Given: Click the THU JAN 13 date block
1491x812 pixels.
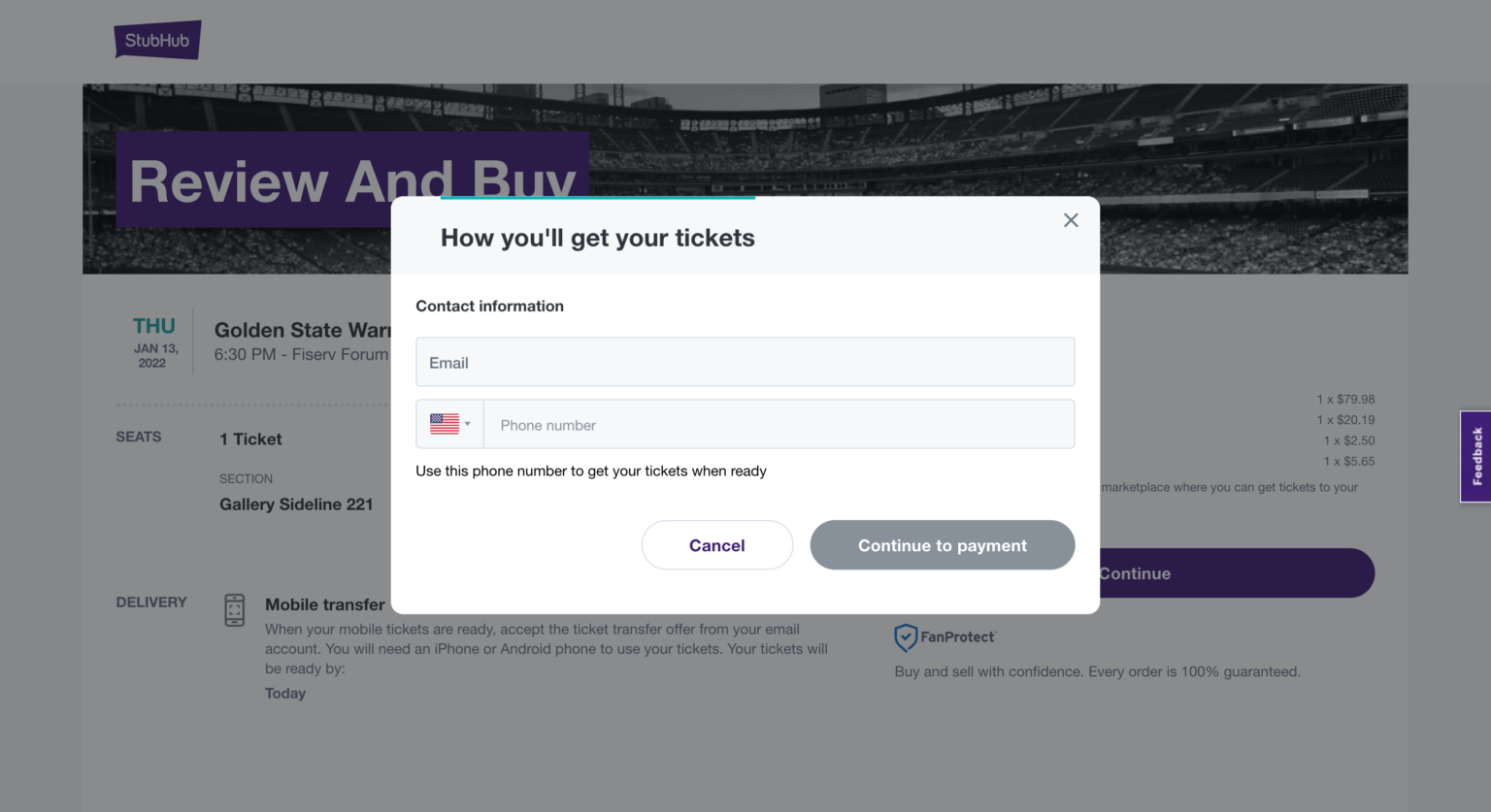Looking at the screenshot, I should [154, 341].
